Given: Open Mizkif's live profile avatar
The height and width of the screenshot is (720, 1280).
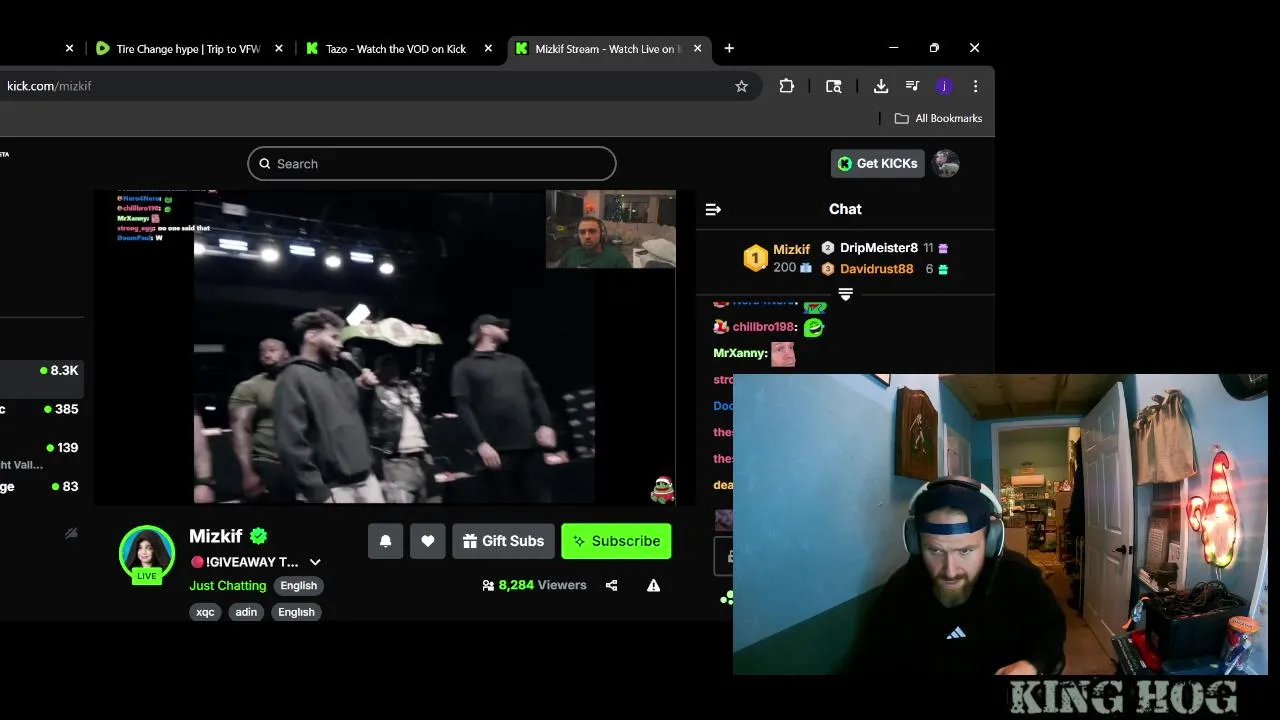Looking at the screenshot, I should pos(147,553).
